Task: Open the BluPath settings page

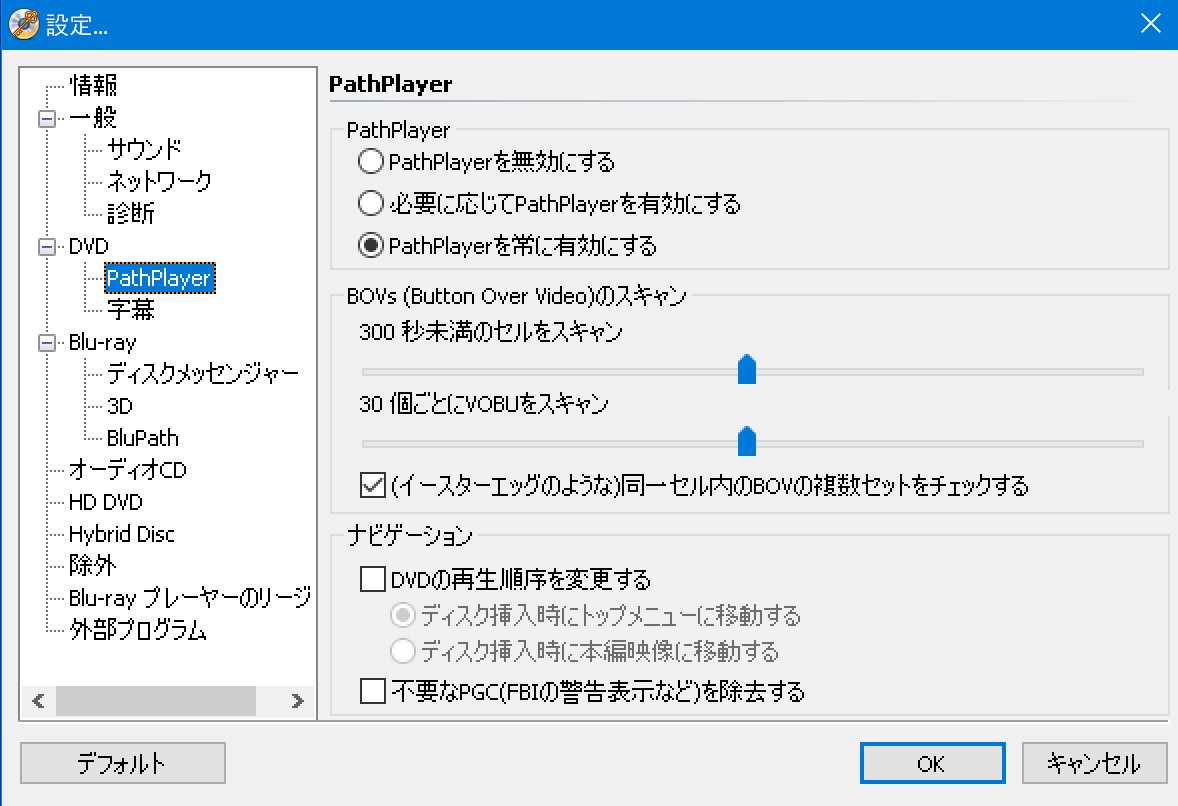Action: coord(143,438)
